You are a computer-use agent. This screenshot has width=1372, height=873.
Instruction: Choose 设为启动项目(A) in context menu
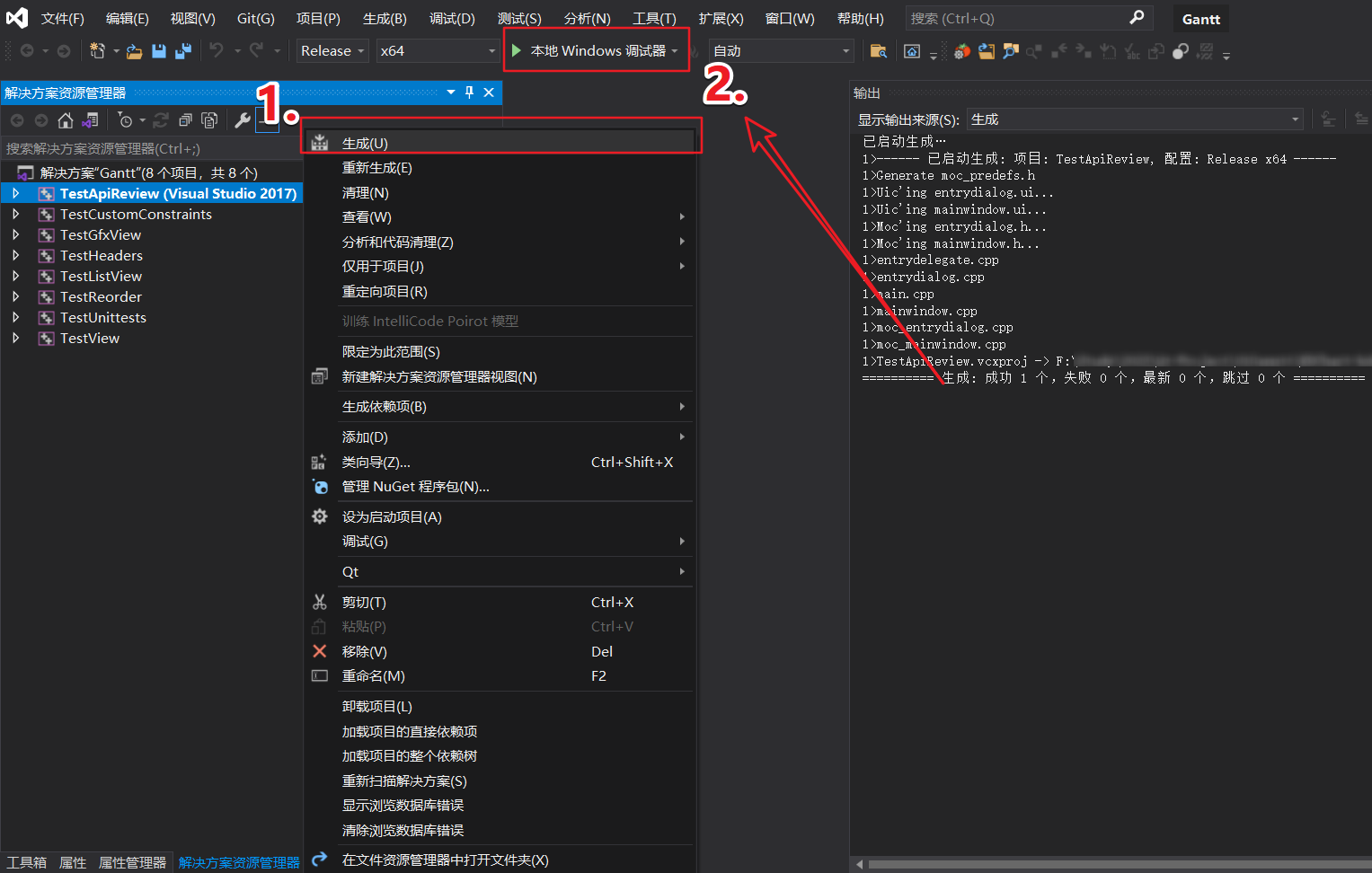tap(500, 516)
